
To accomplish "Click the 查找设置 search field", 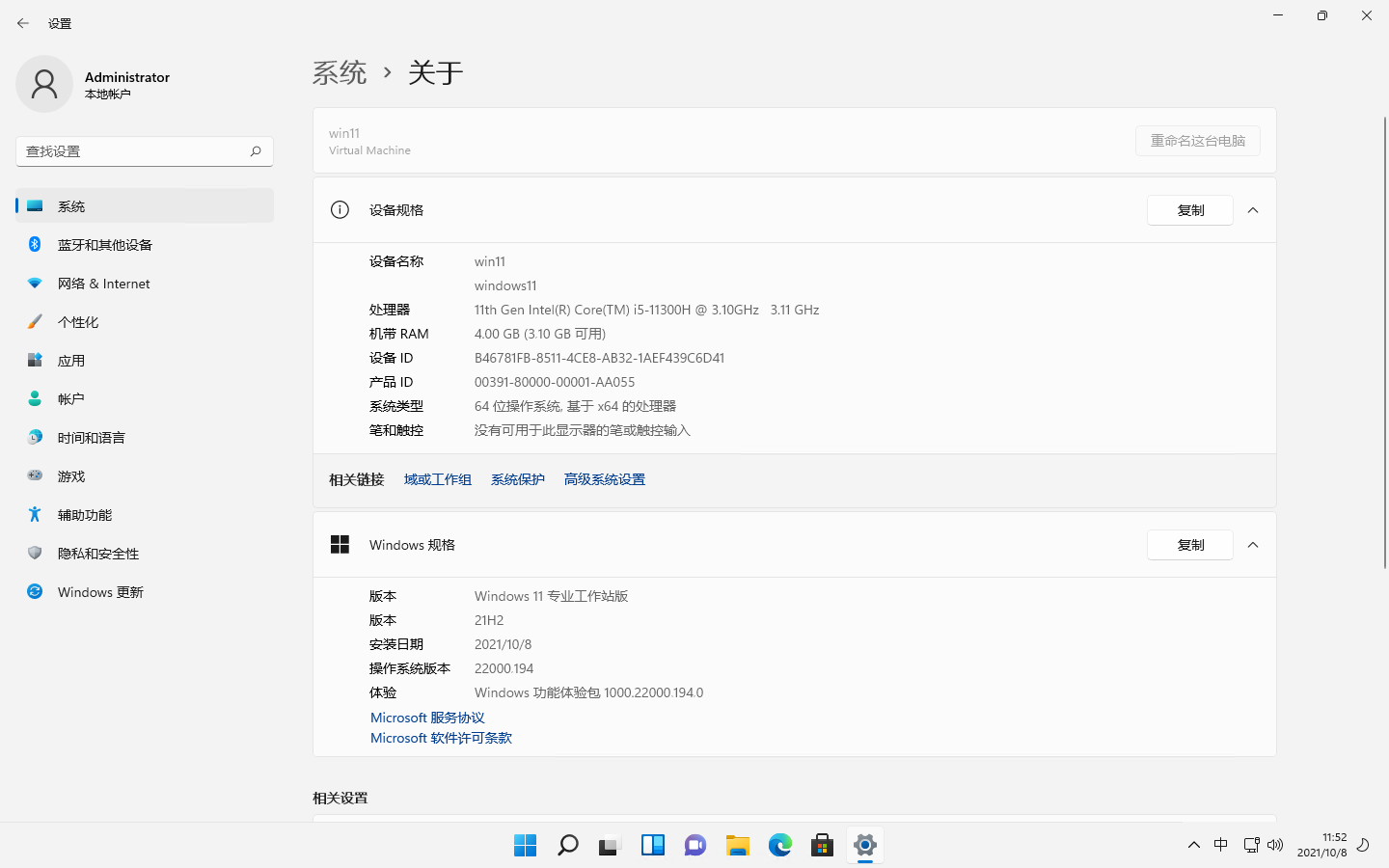I will point(145,151).
